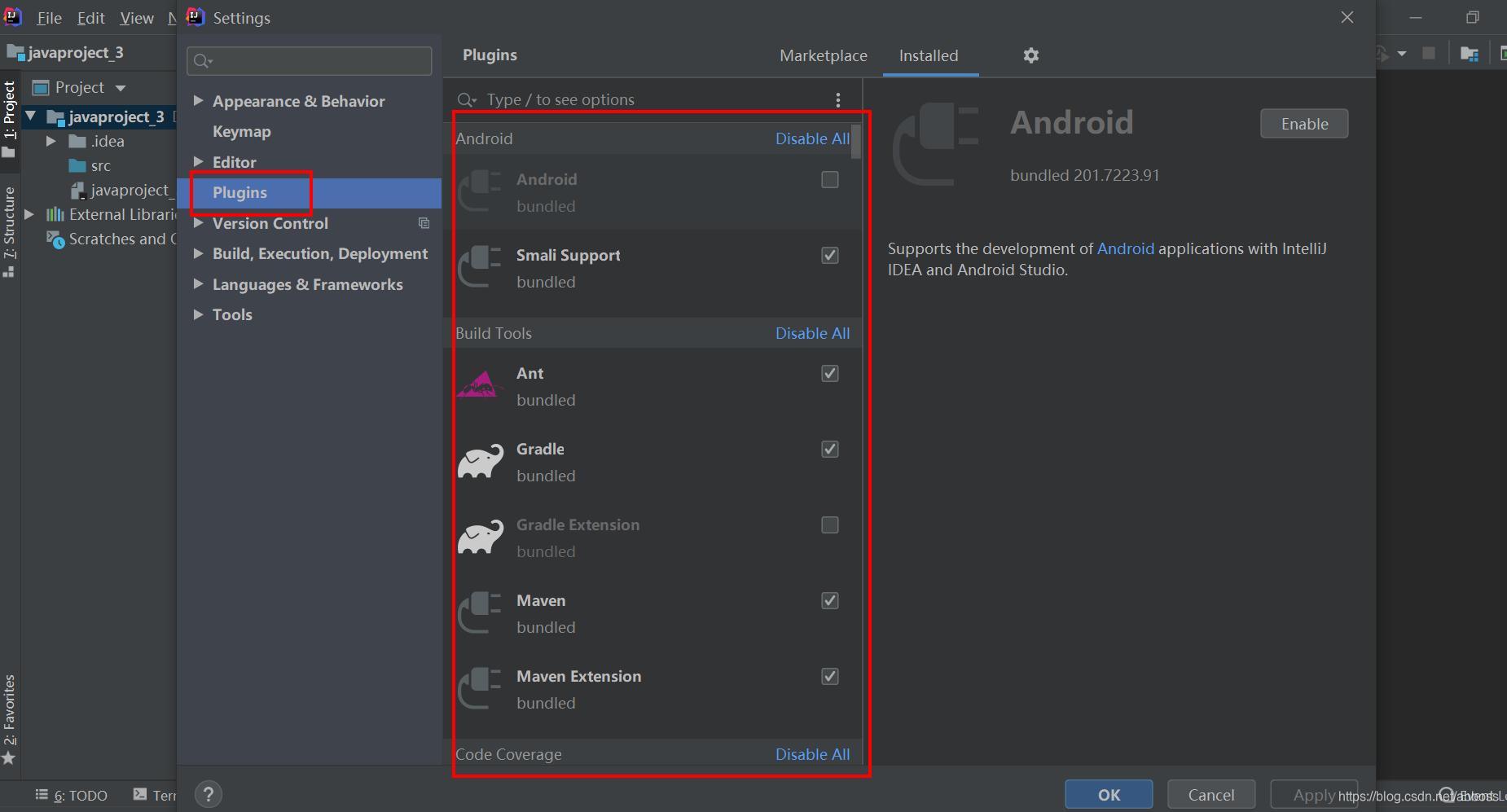Open the File menu
This screenshot has height=812, width=1507.
49,18
